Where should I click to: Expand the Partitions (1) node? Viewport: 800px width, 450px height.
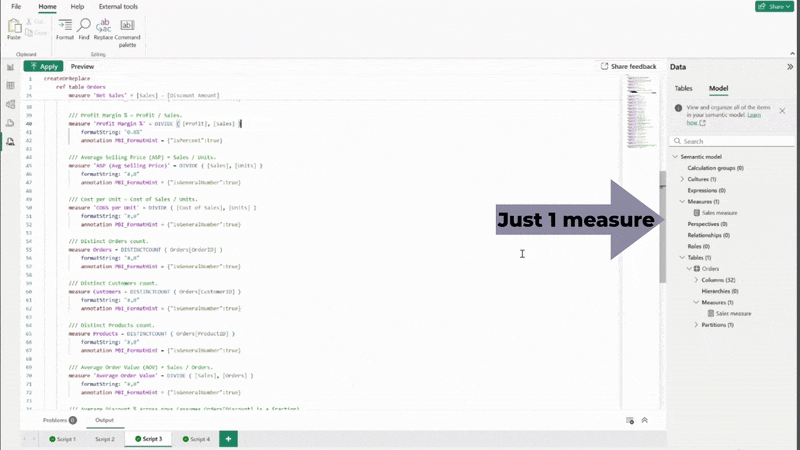(x=696, y=325)
